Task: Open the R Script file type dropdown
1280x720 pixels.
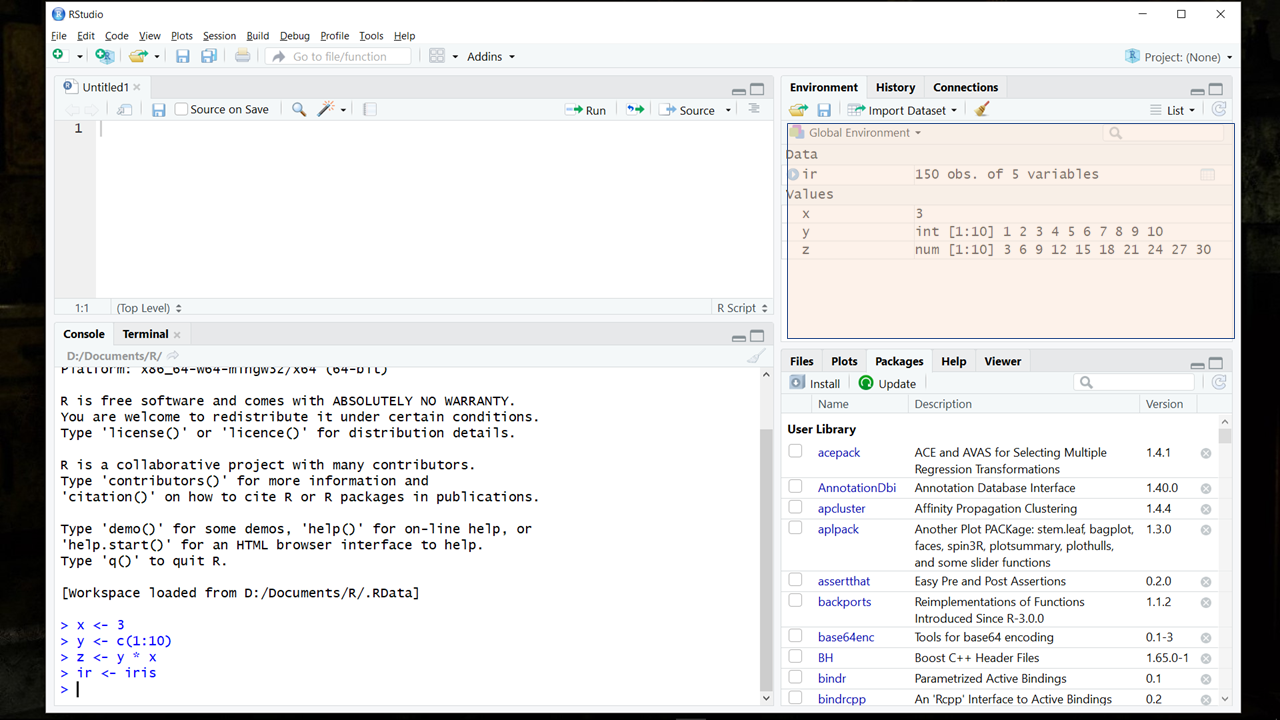Action: 742,308
